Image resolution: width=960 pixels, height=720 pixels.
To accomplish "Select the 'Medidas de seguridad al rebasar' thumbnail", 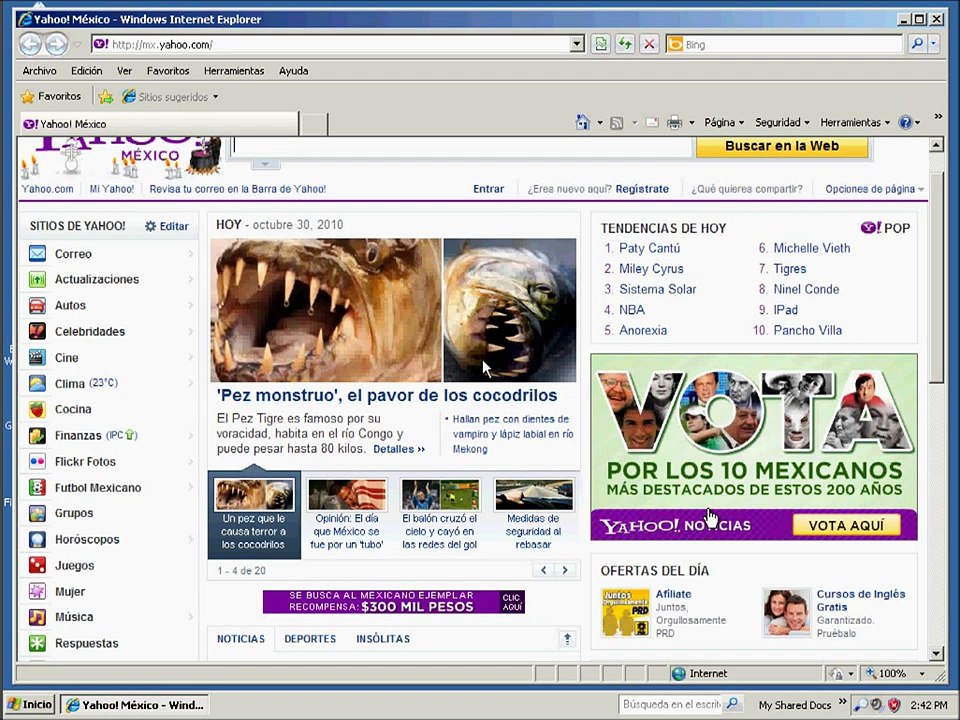I will tap(533, 514).
